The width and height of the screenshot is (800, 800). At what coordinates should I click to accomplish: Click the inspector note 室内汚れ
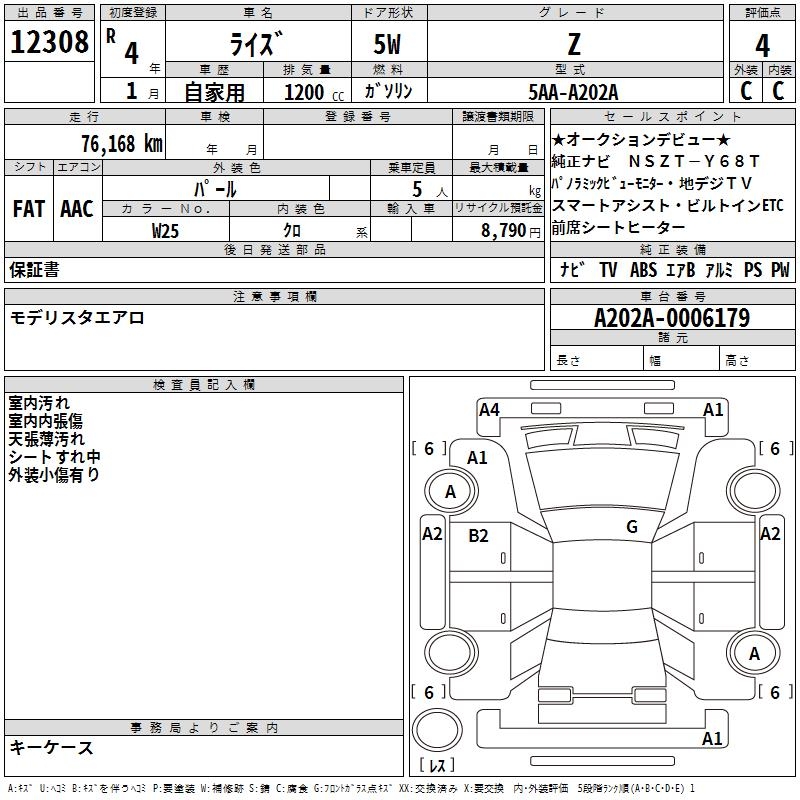[x=39, y=403]
